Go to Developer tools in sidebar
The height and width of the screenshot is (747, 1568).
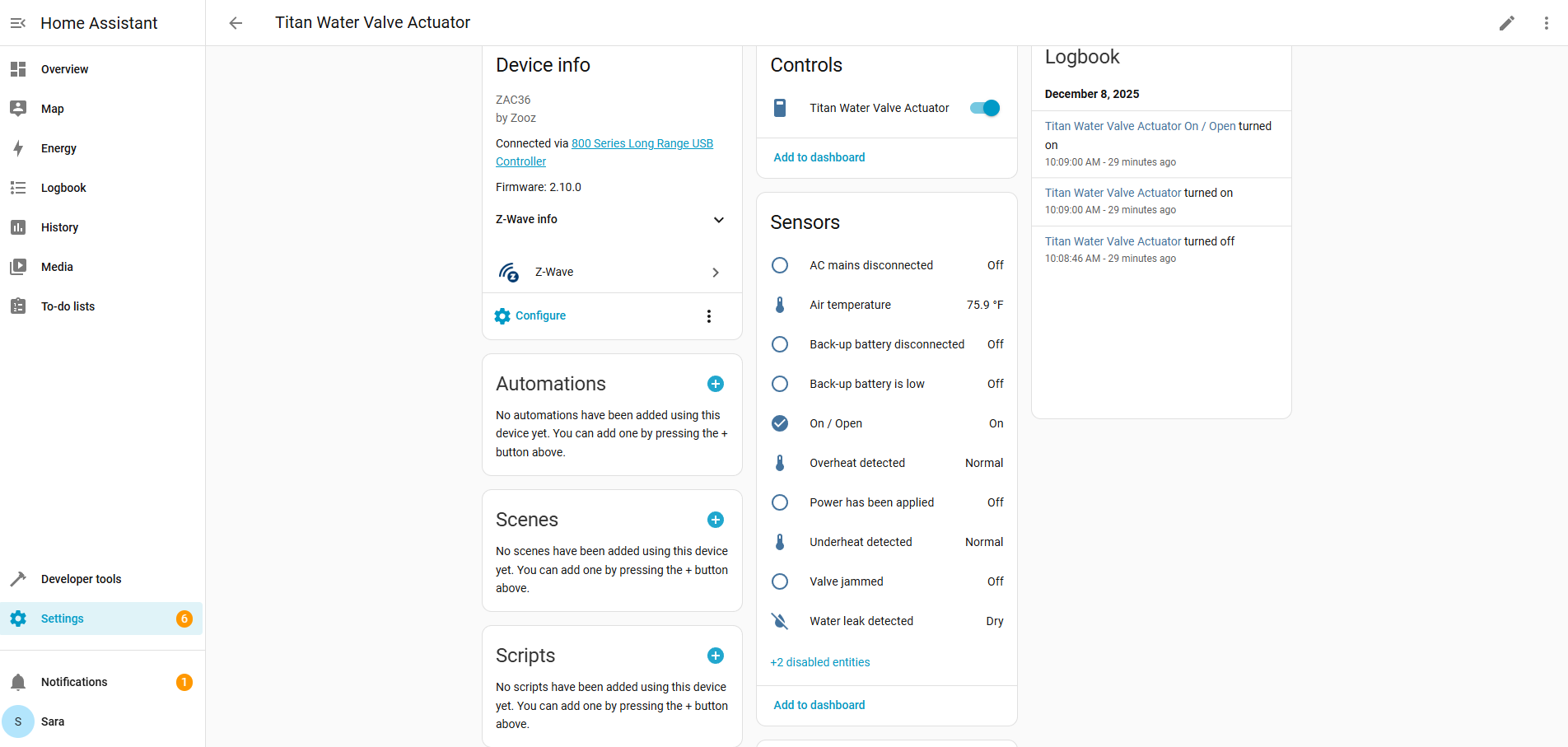click(x=81, y=579)
